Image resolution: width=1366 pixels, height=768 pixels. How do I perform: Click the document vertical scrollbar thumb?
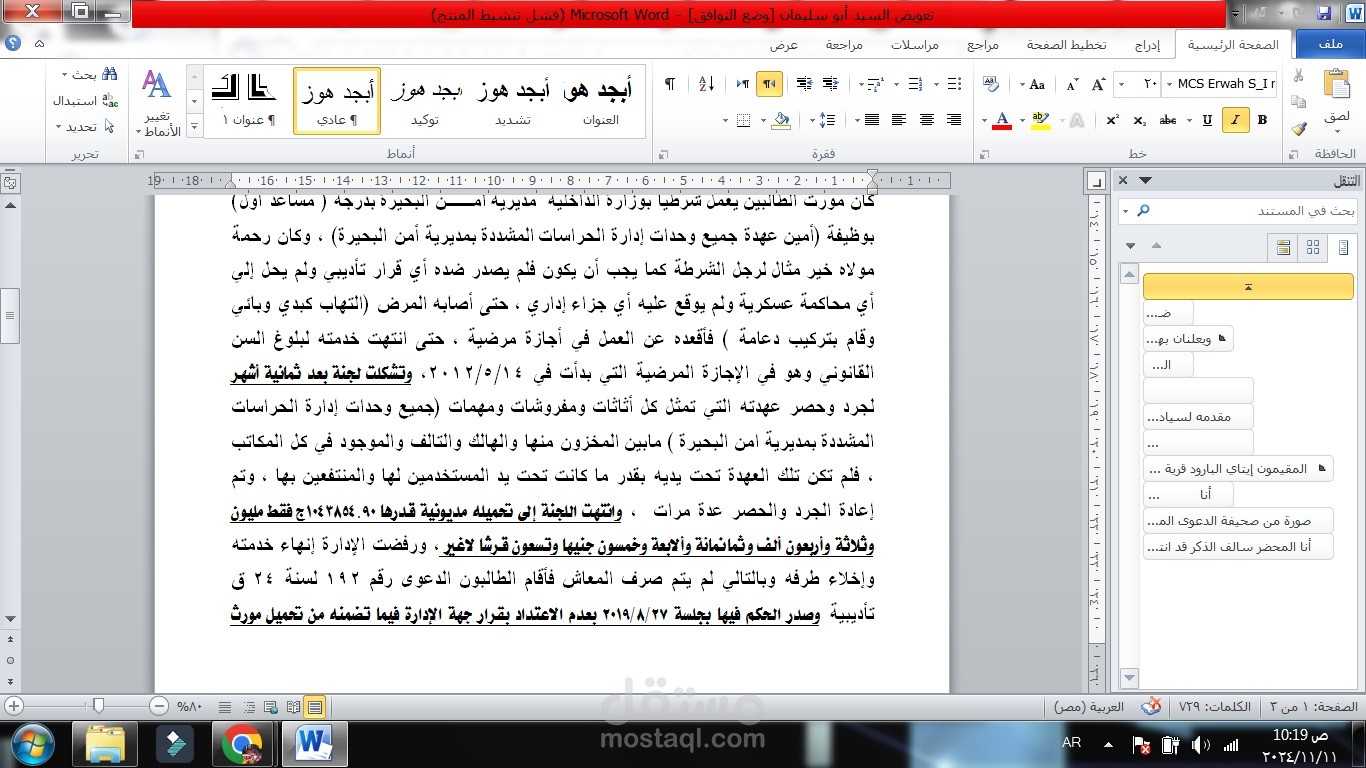(9, 317)
